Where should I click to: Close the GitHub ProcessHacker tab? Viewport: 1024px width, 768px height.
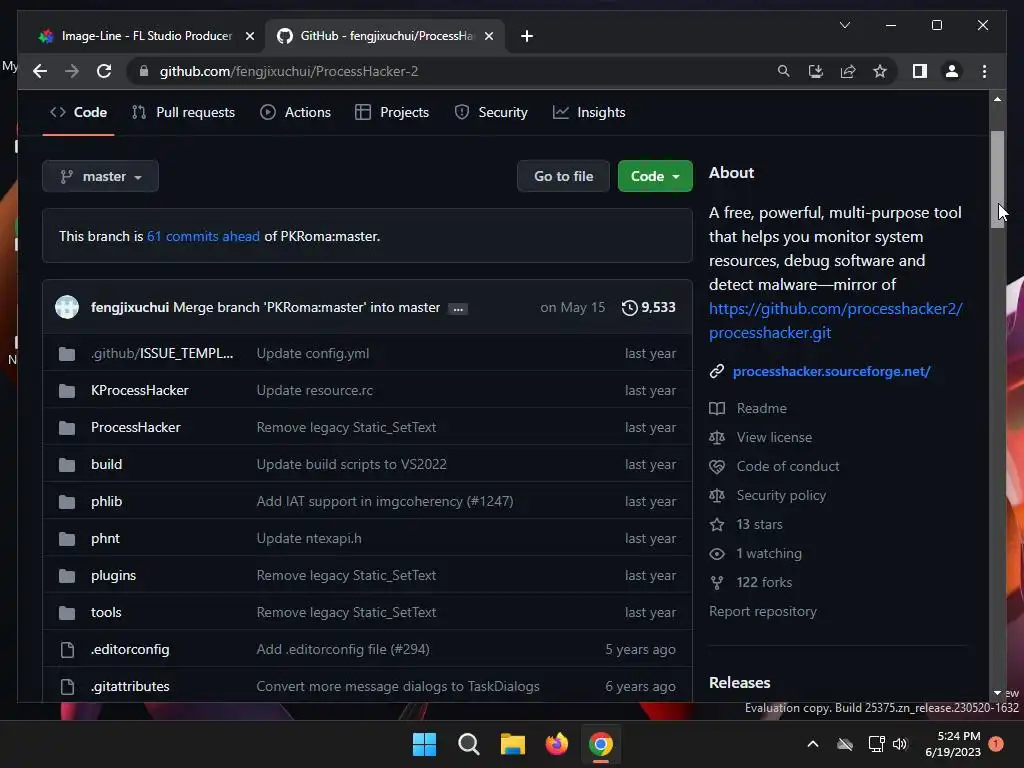tap(488, 36)
